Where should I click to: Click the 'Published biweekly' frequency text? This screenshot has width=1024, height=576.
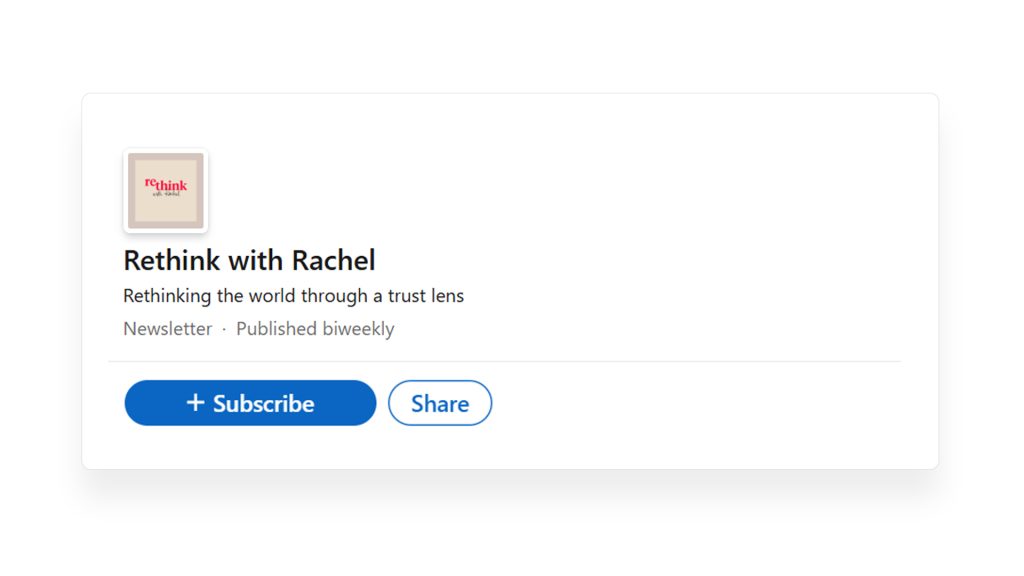[x=315, y=329]
